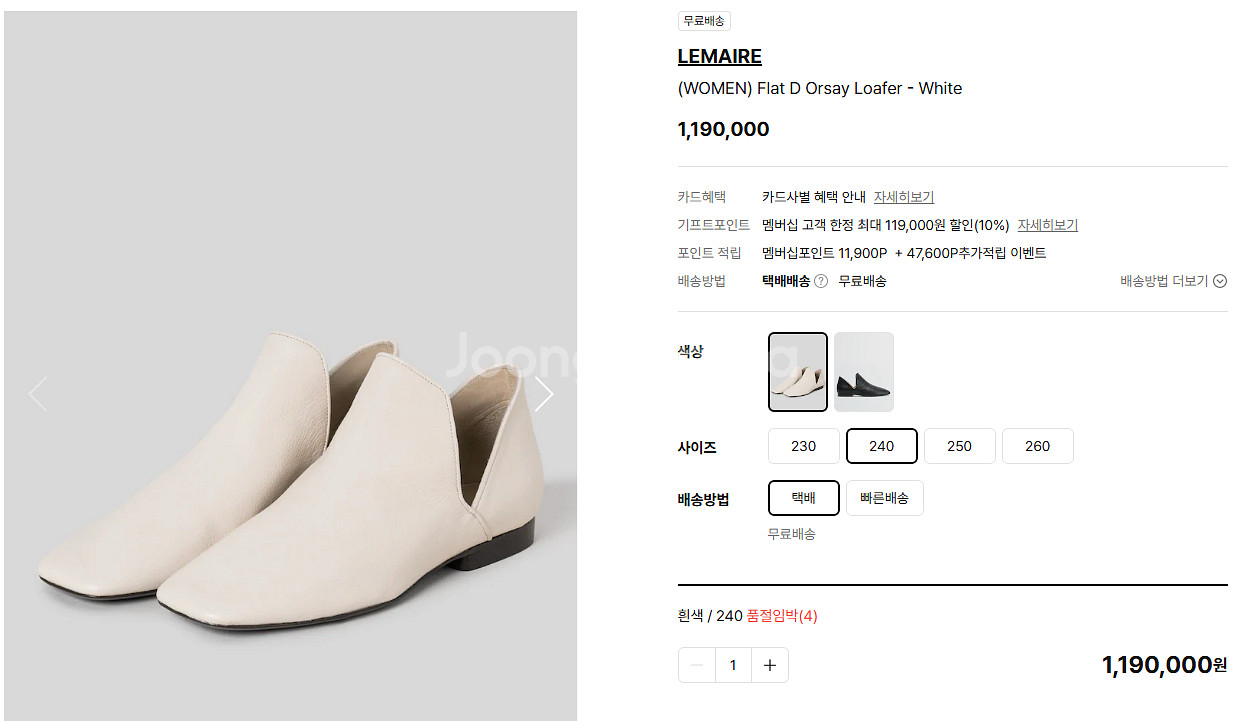The width and height of the screenshot is (1240, 721).
Task: Go to next product image arrow
Action: pyautogui.click(x=543, y=394)
